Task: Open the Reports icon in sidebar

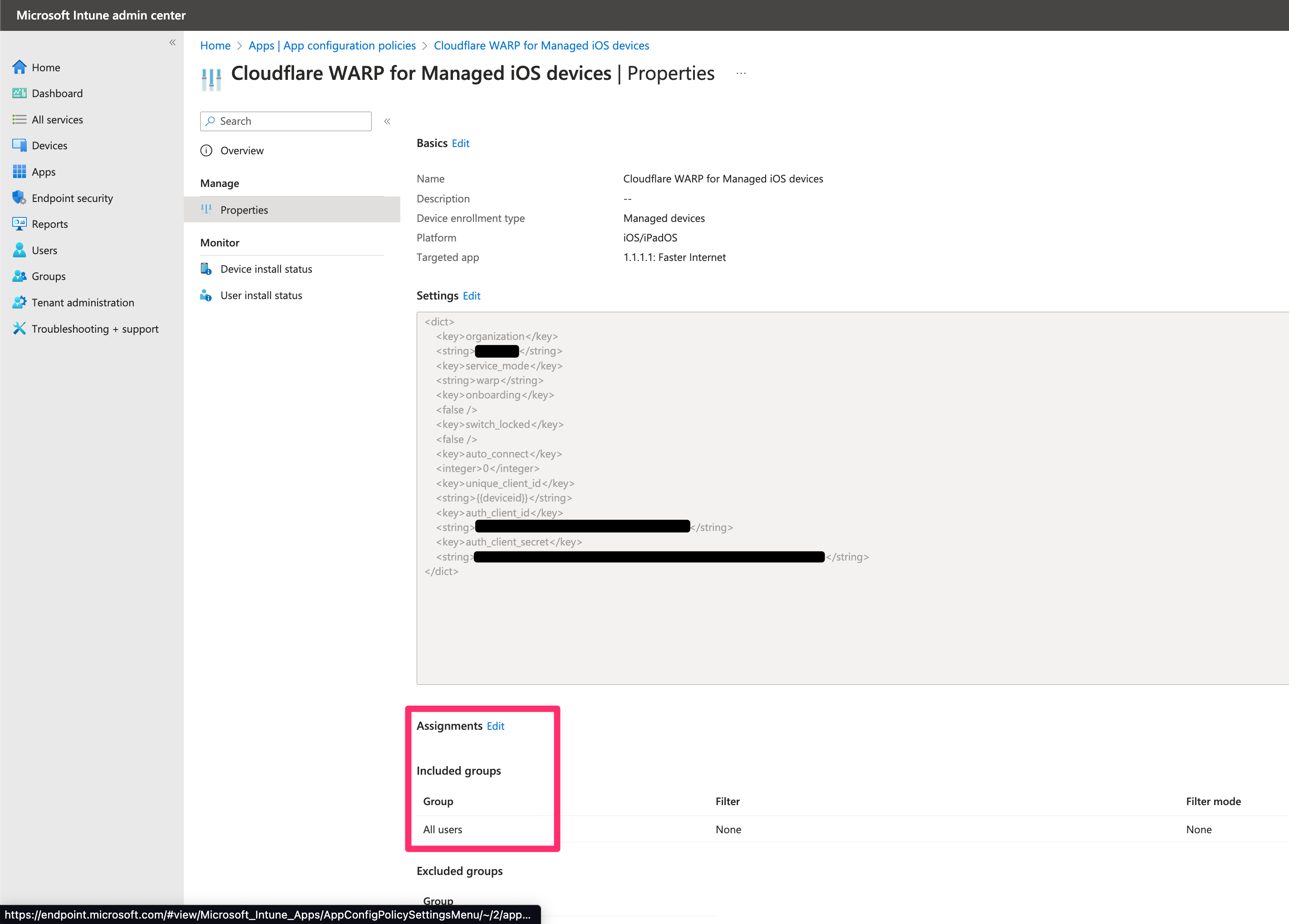Action: [20, 224]
